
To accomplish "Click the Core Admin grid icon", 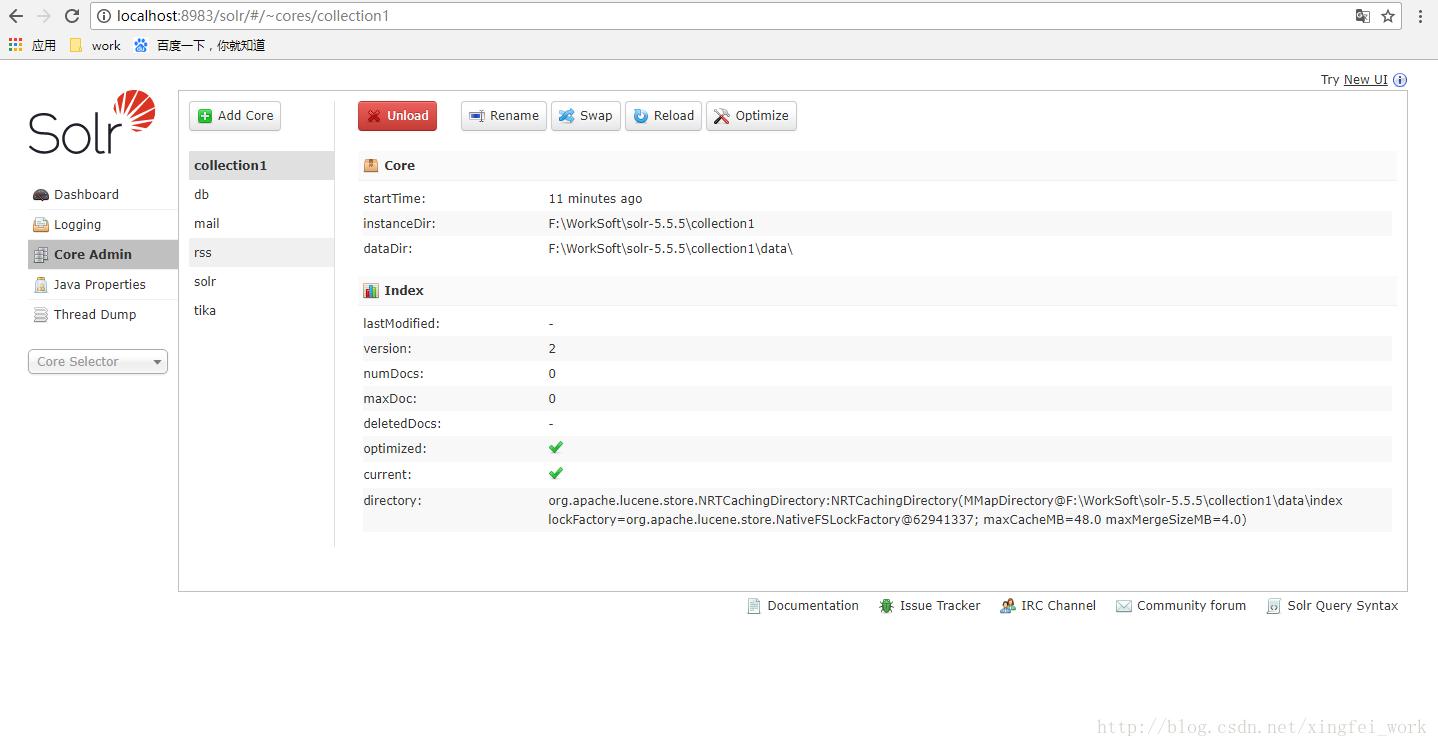I will [41, 255].
